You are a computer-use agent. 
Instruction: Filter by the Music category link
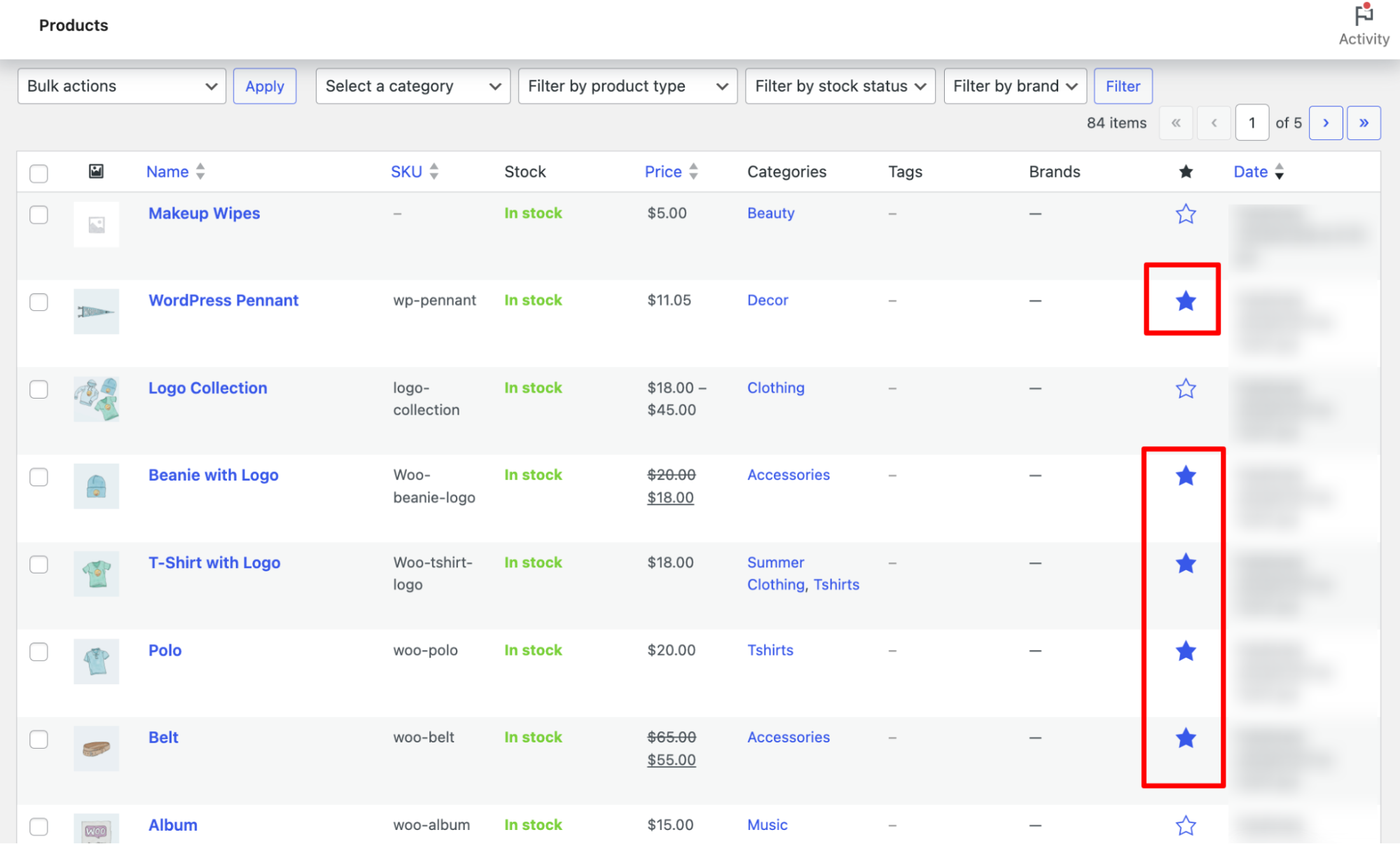767,825
